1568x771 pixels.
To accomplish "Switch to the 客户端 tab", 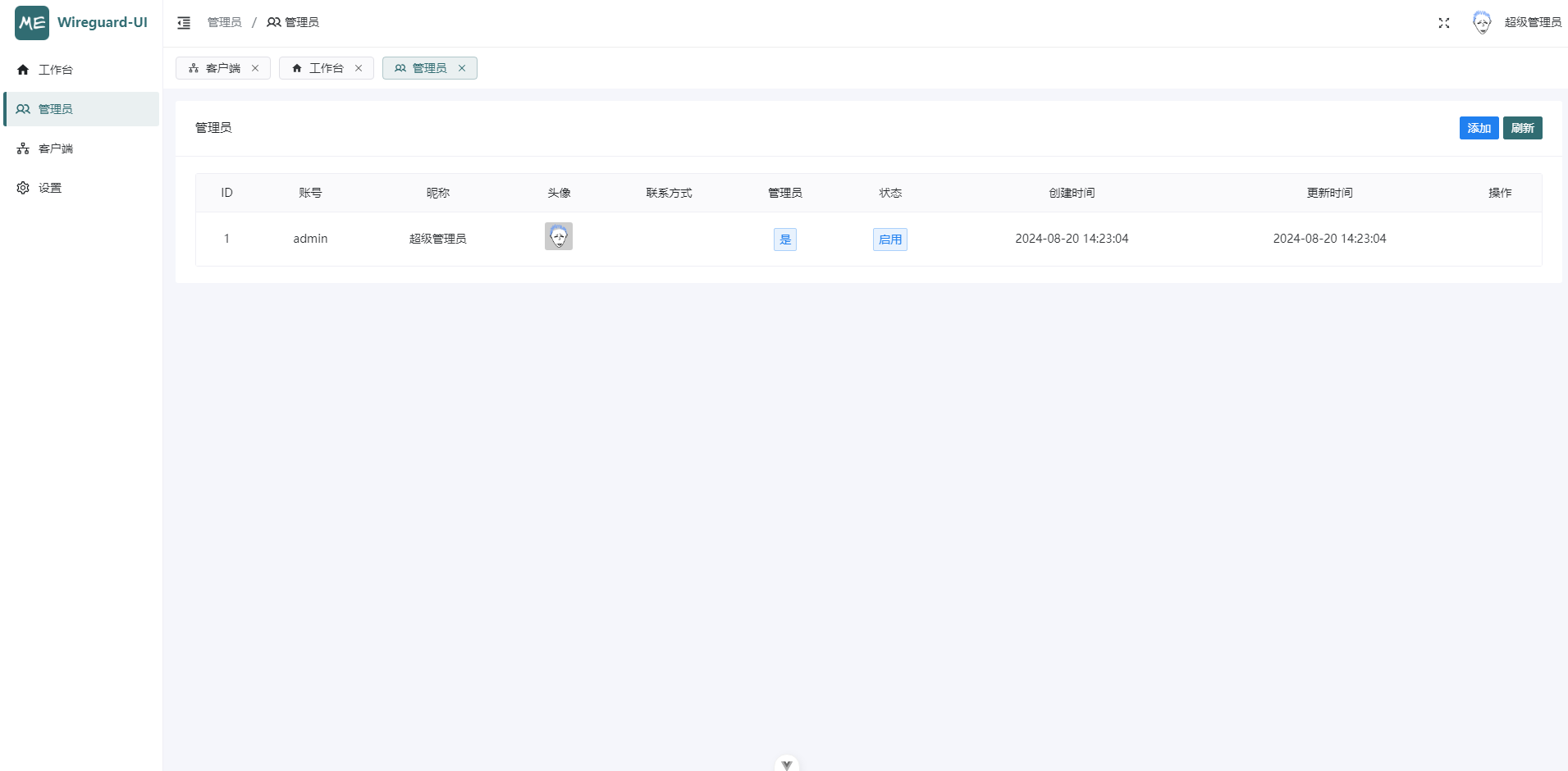I will (215, 68).
